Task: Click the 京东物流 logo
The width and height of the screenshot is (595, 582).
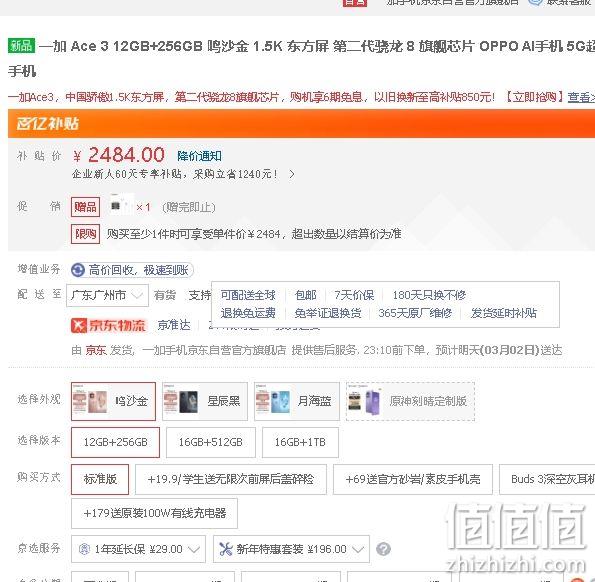Action: pos(109,326)
